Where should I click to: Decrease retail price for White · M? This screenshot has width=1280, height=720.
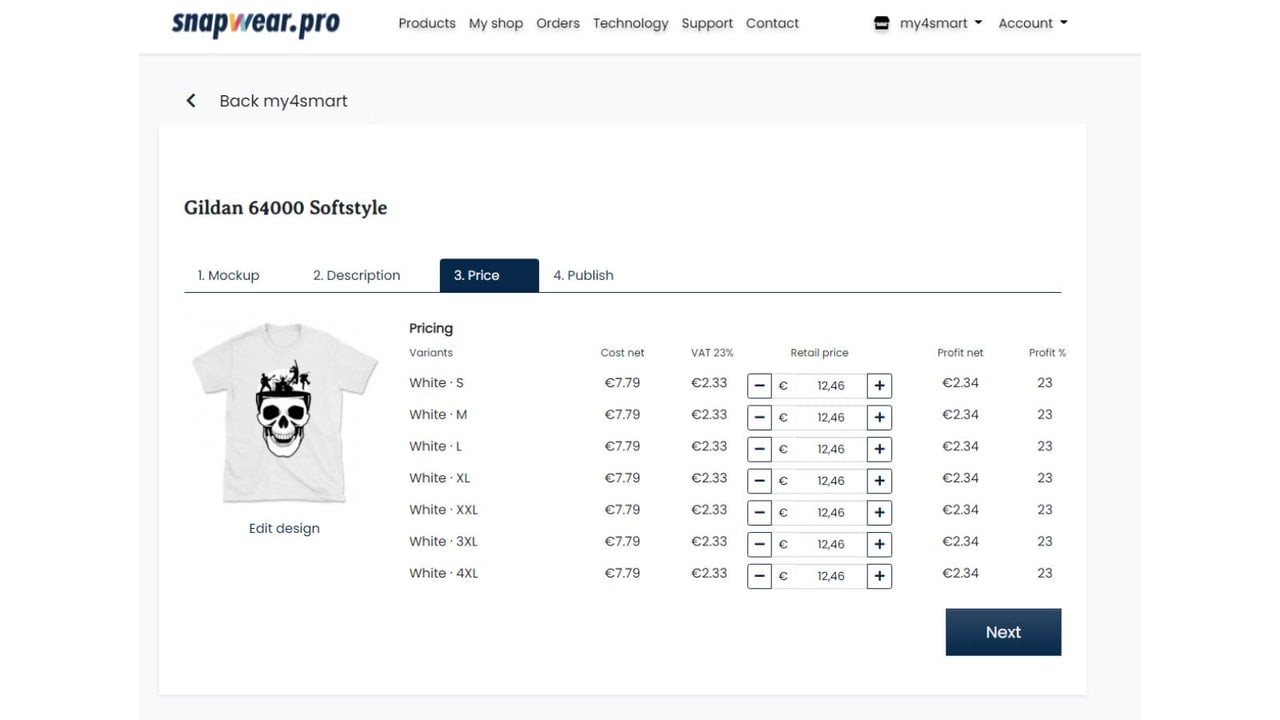tap(760, 418)
